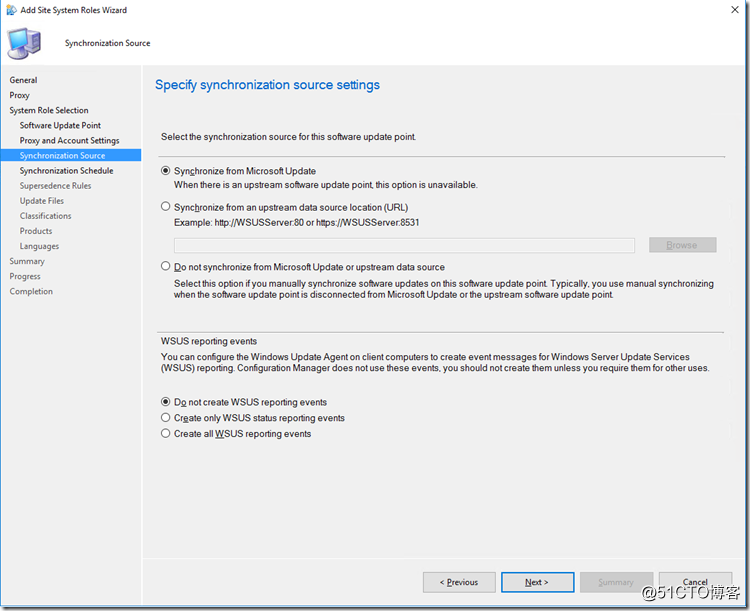The width and height of the screenshot is (750, 611).
Task: Click the disabled Summary button
Action: coord(616,582)
